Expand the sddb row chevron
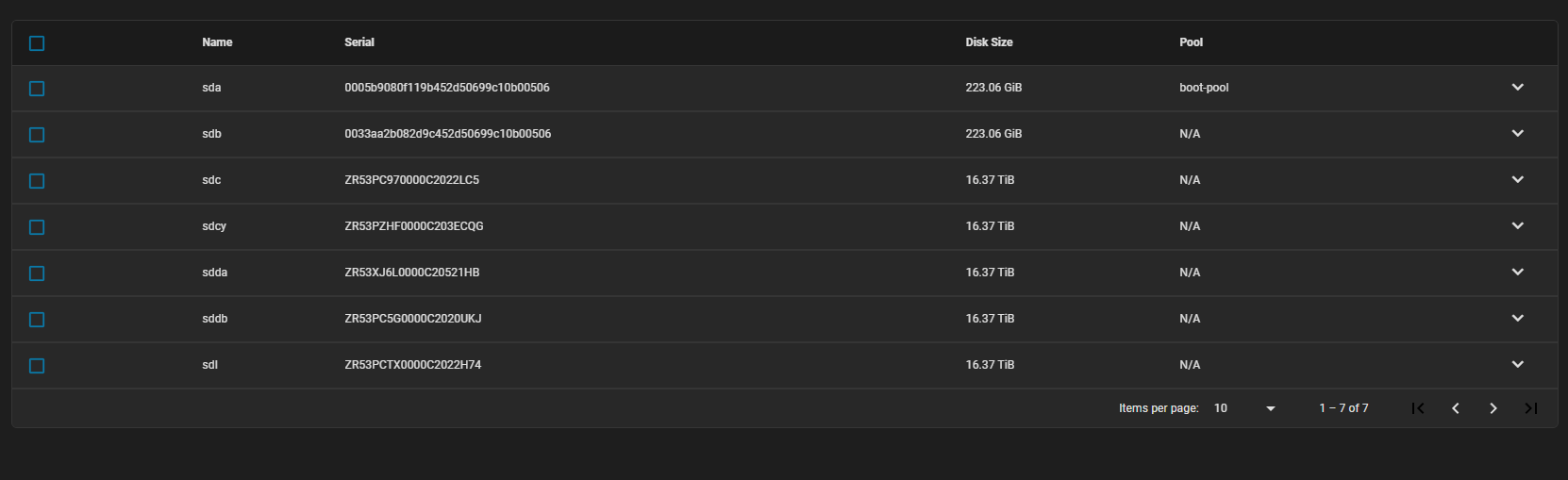This screenshot has height=480, width=1568. pos(1518,318)
